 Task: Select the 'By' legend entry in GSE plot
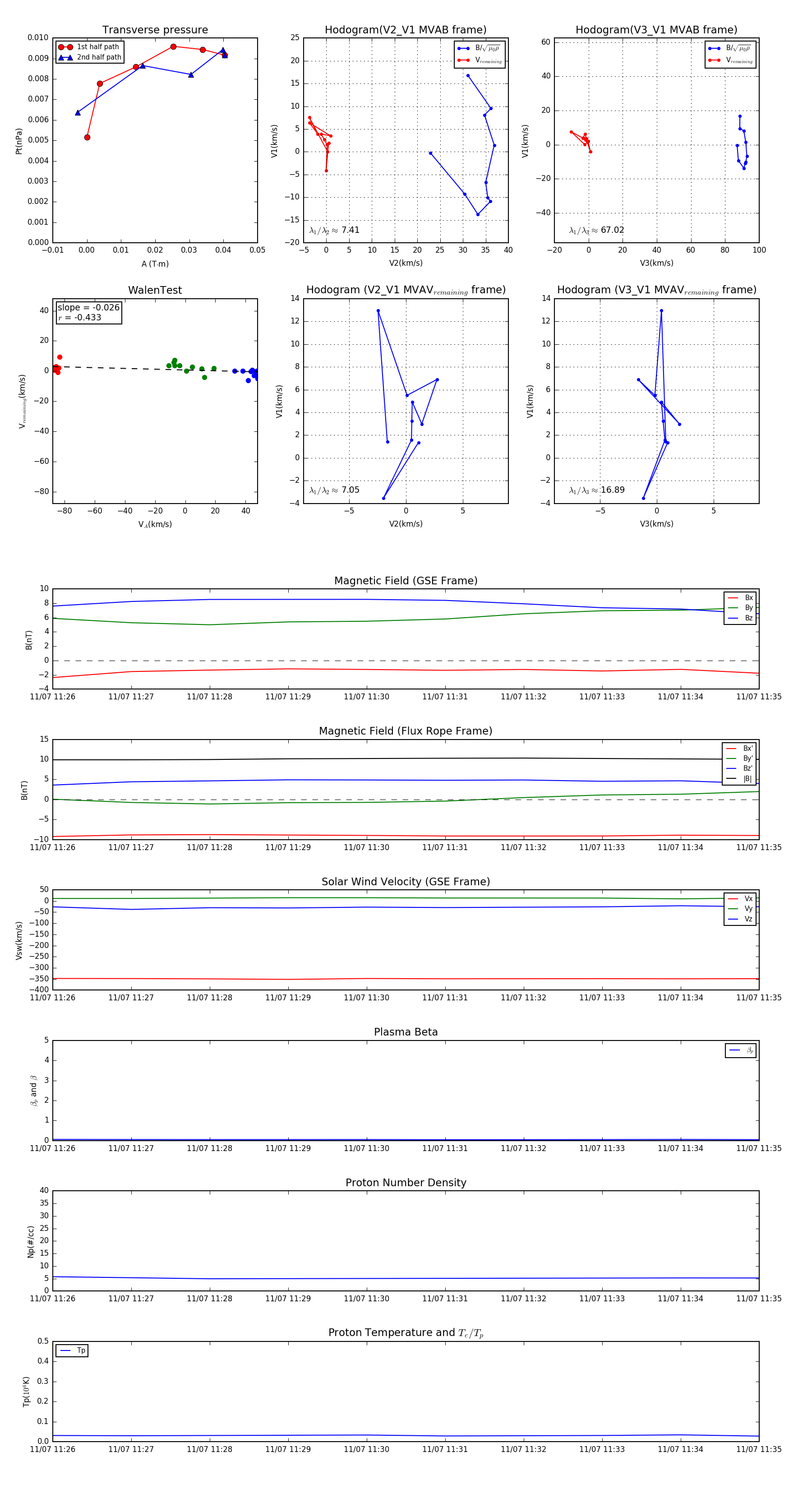tap(740, 607)
